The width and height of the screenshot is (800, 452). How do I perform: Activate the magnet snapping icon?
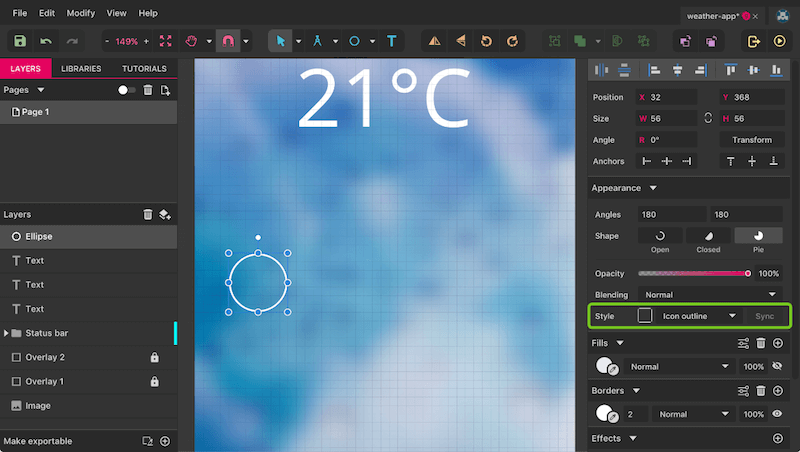pos(227,41)
